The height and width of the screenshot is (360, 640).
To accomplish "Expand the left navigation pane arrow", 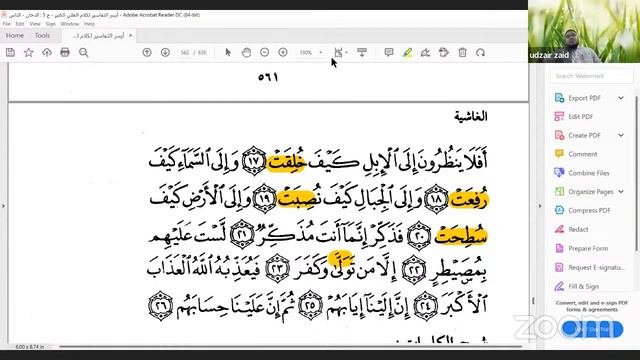I will 3,206.
